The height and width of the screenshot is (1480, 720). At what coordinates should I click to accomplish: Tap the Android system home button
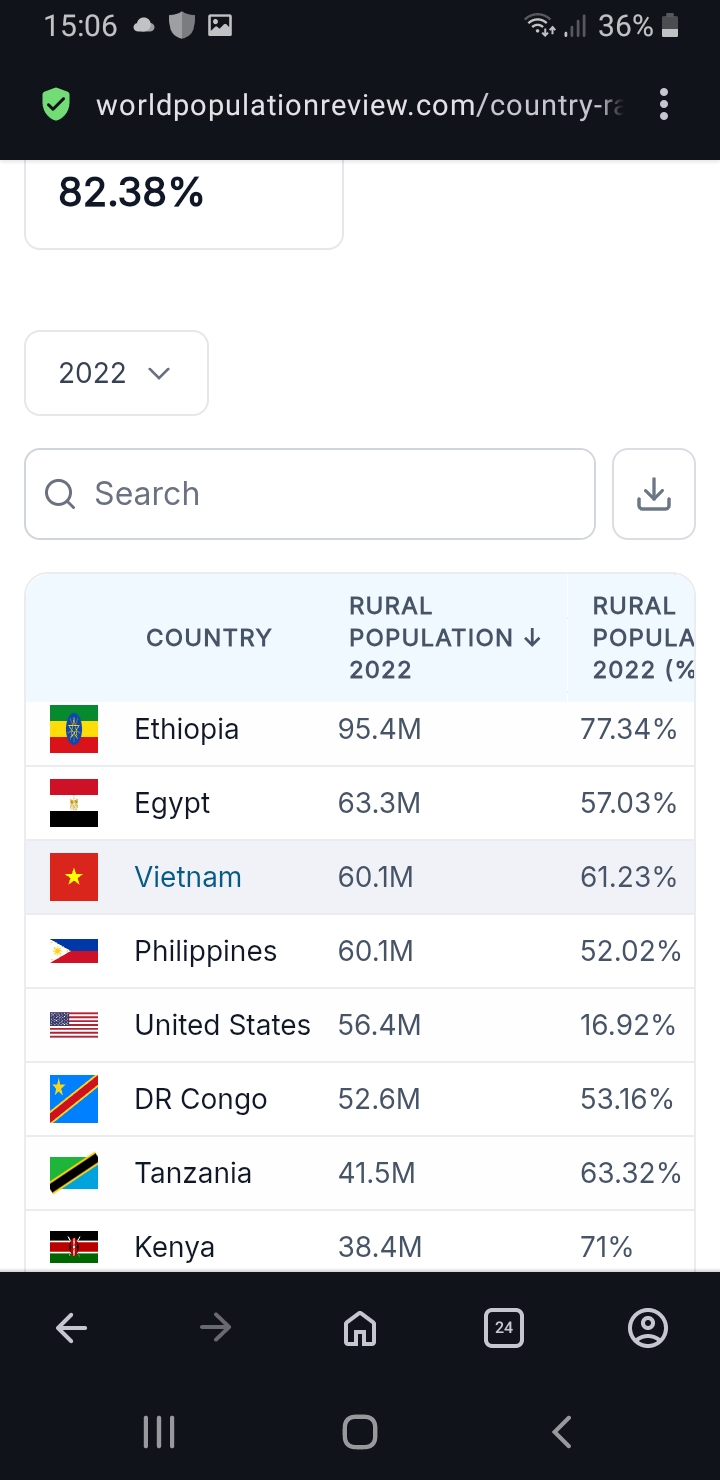(360, 1432)
